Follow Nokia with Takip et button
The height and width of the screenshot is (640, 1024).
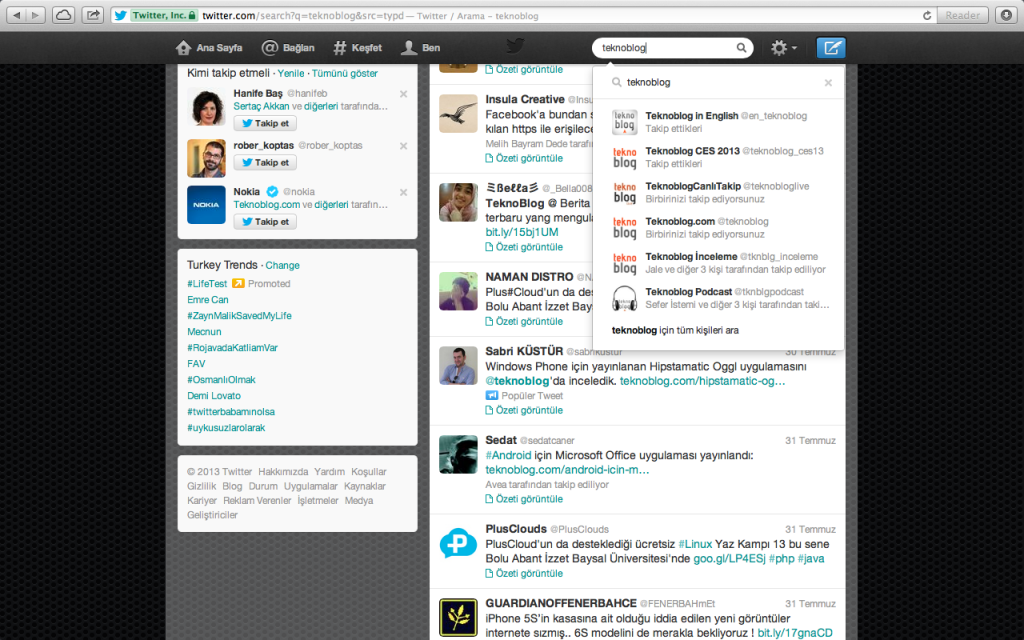[x=265, y=221]
